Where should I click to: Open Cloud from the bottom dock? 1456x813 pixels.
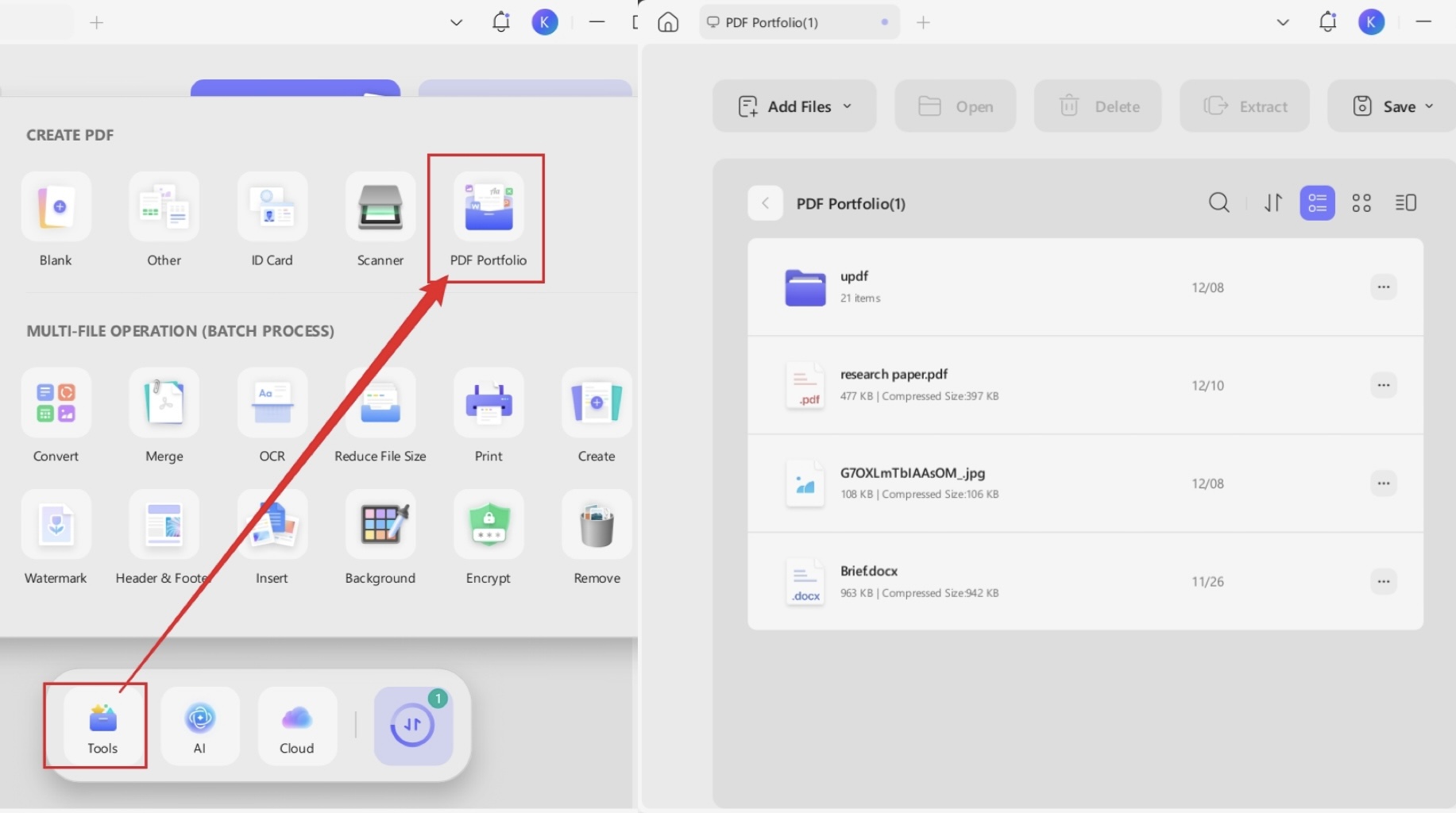coord(296,726)
